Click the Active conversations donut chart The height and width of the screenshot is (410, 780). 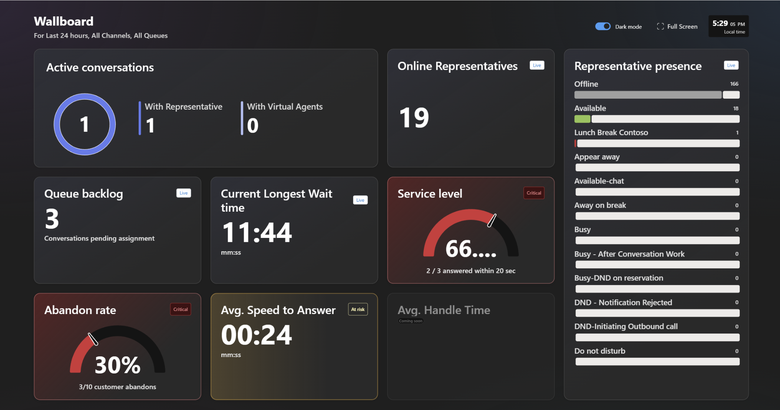coord(85,124)
